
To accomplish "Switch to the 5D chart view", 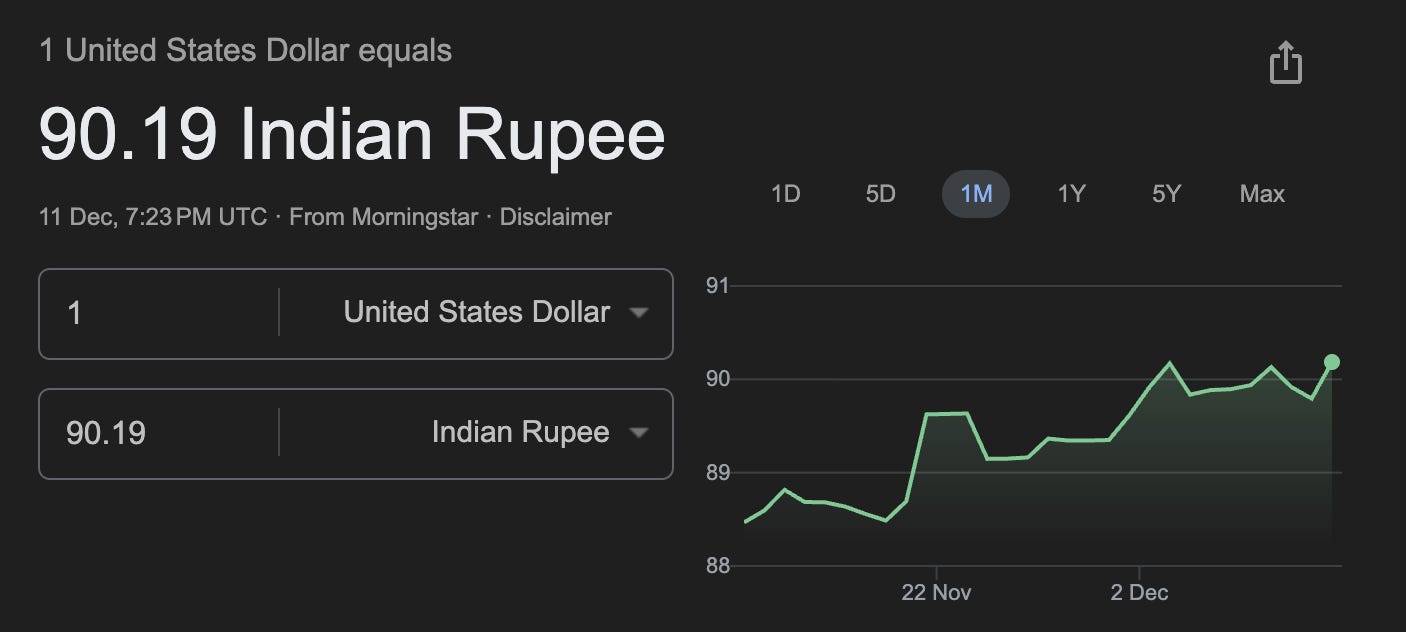I will click(880, 194).
